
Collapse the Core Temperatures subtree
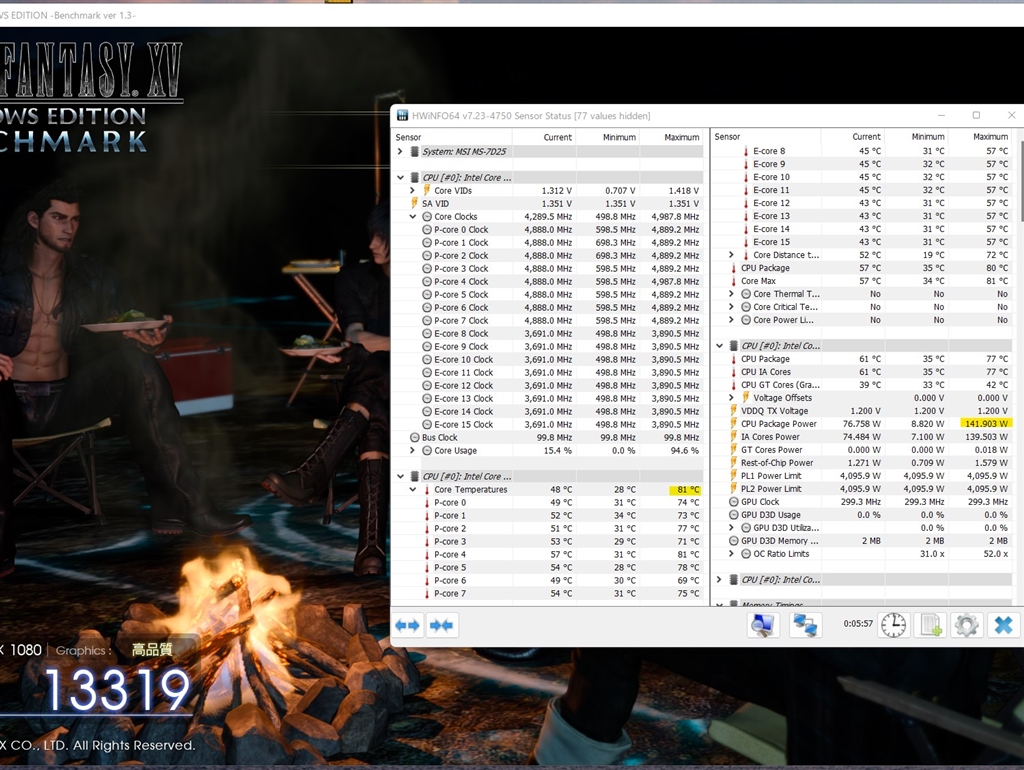tap(413, 489)
